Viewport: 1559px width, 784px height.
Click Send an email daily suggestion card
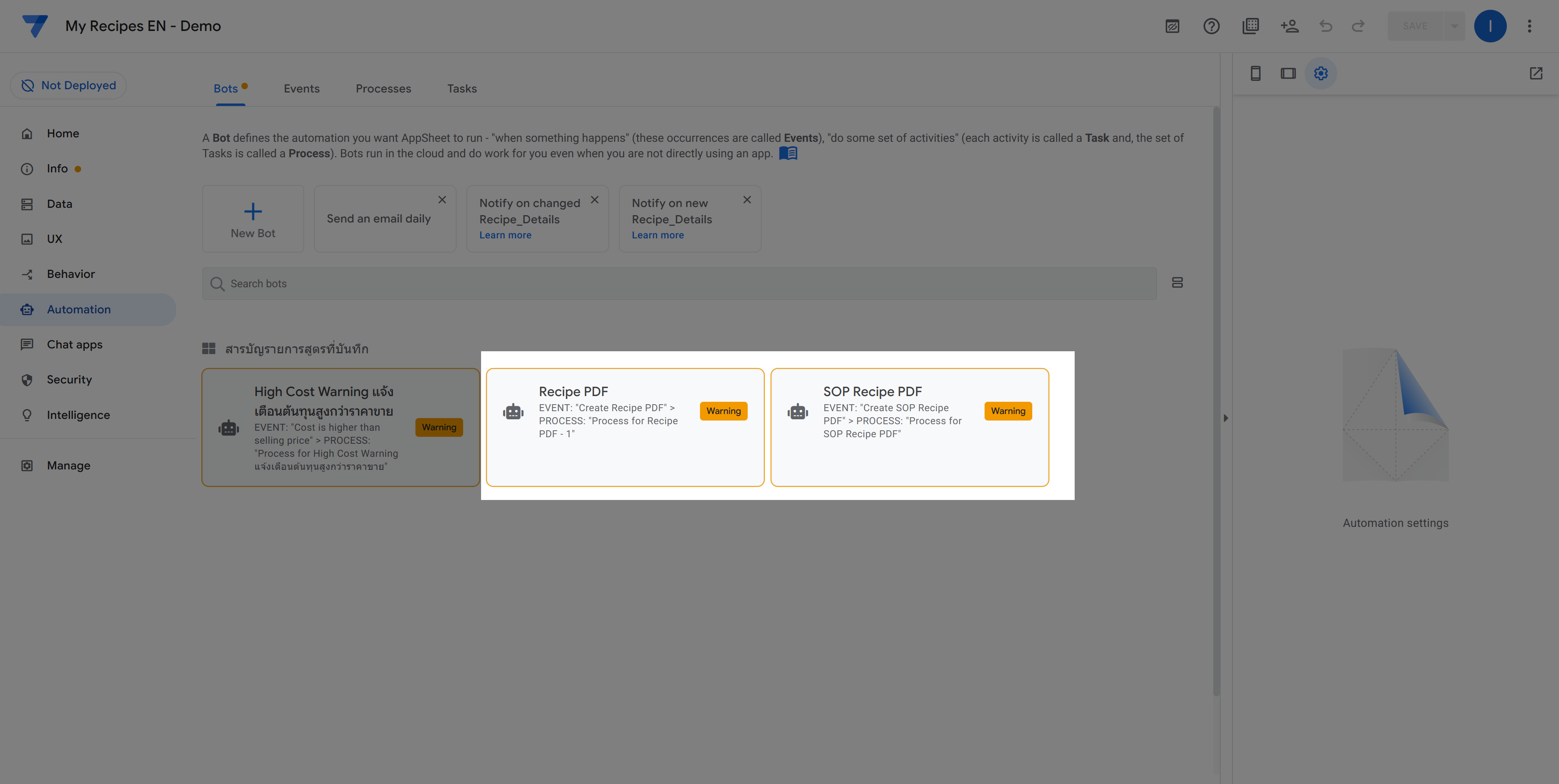[x=385, y=218]
